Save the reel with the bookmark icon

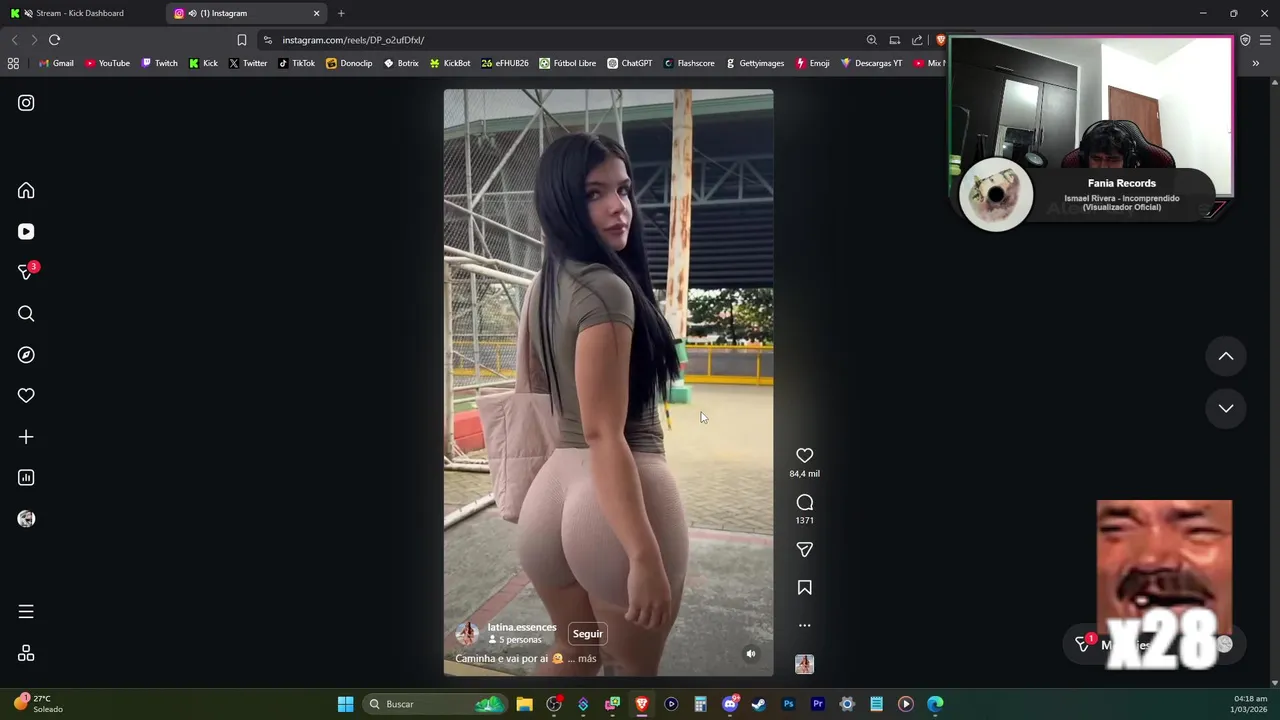click(804, 588)
